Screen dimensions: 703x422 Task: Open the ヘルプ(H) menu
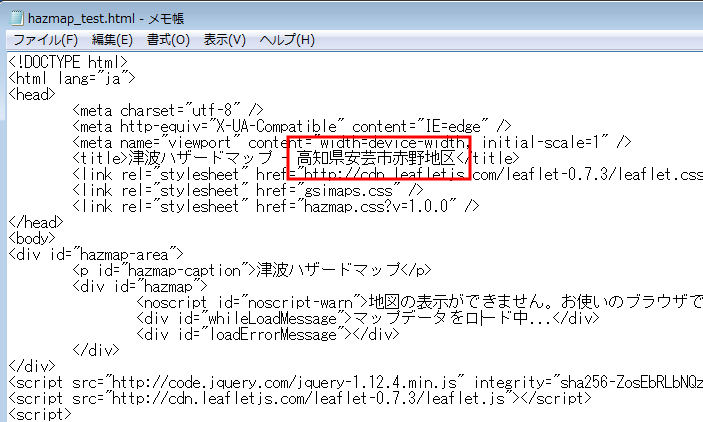pyautogui.click(x=287, y=40)
